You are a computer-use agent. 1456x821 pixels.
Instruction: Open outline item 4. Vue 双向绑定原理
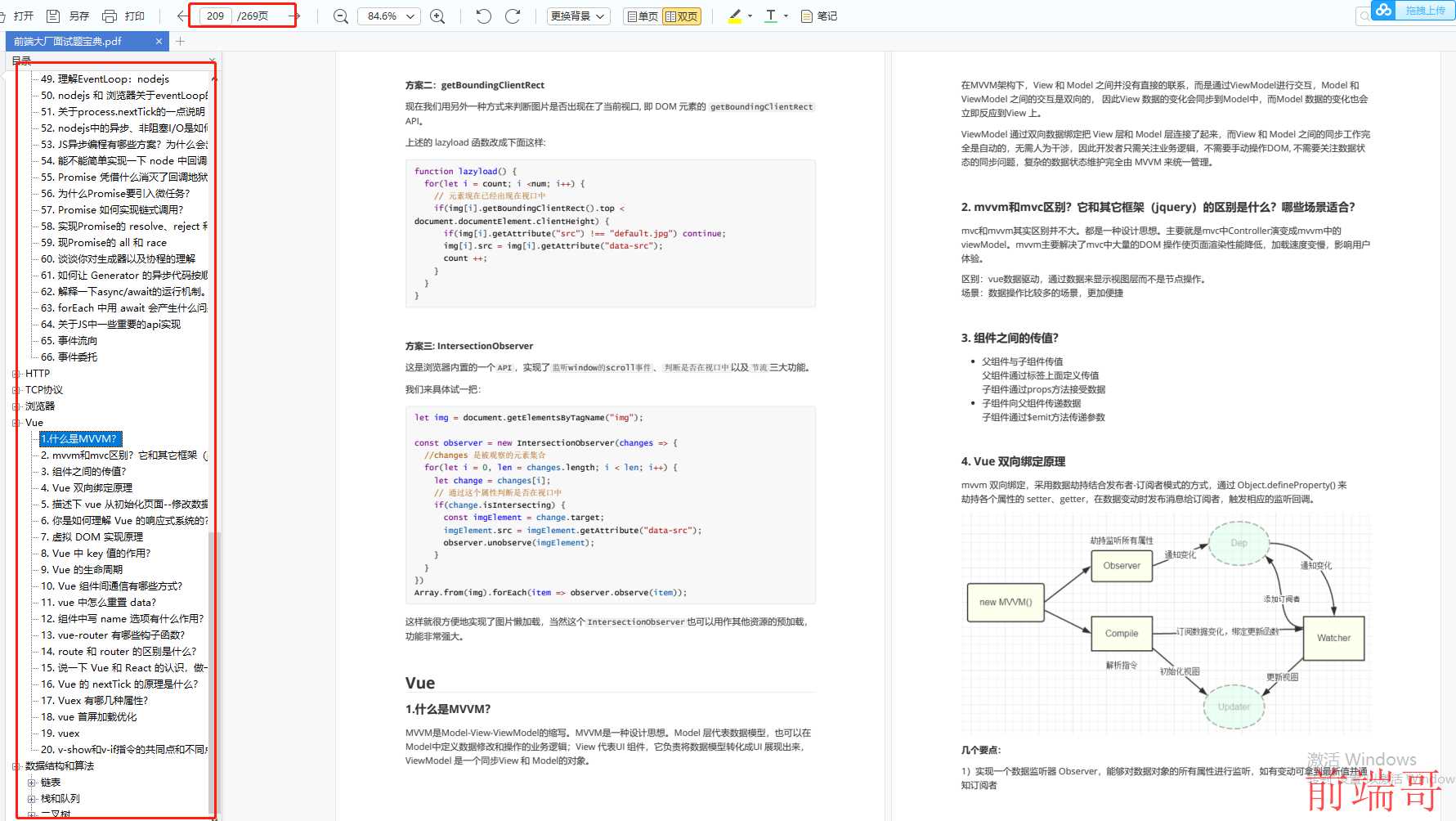point(87,488)
